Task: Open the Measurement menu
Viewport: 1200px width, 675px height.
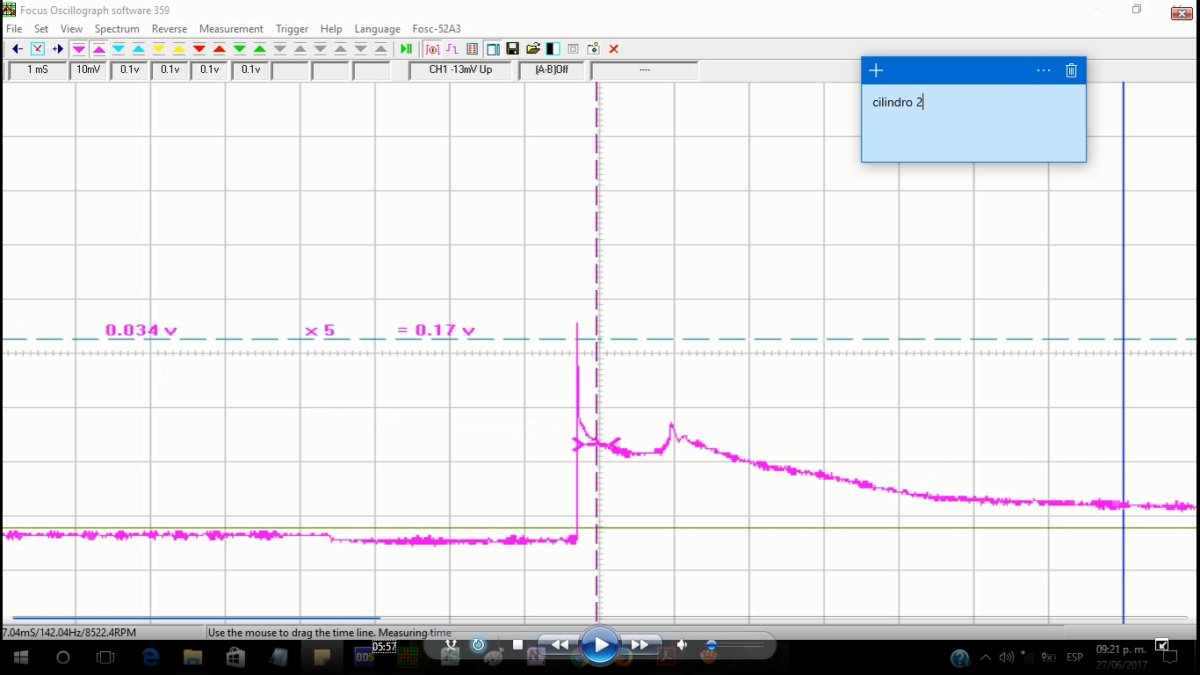Action: point(231,29)
